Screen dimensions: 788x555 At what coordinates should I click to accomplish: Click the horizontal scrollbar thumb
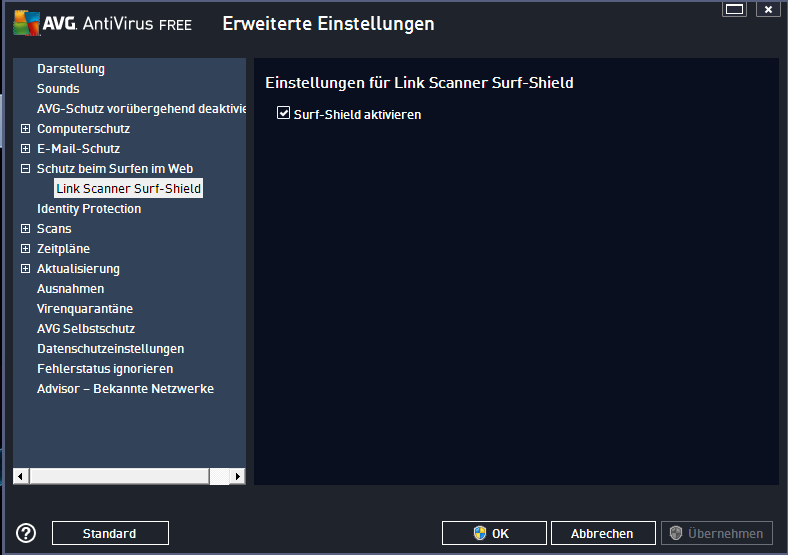tap(120, 476)
